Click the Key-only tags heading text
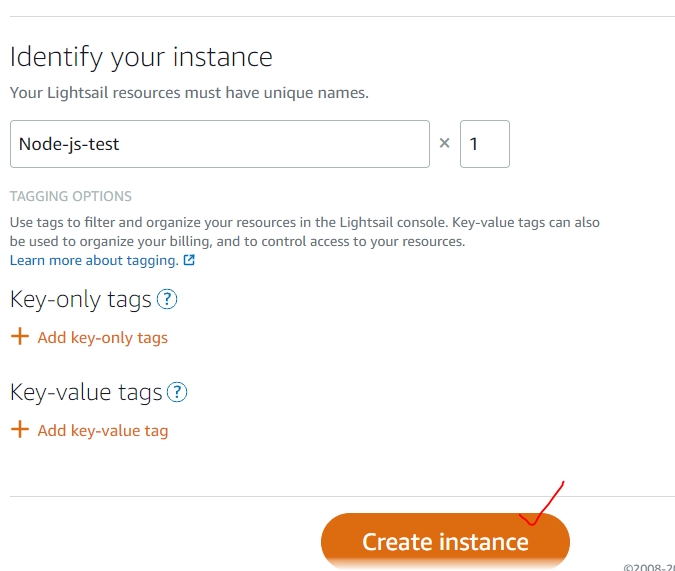This screenshot has width=675, height=571. pos(81,299)
